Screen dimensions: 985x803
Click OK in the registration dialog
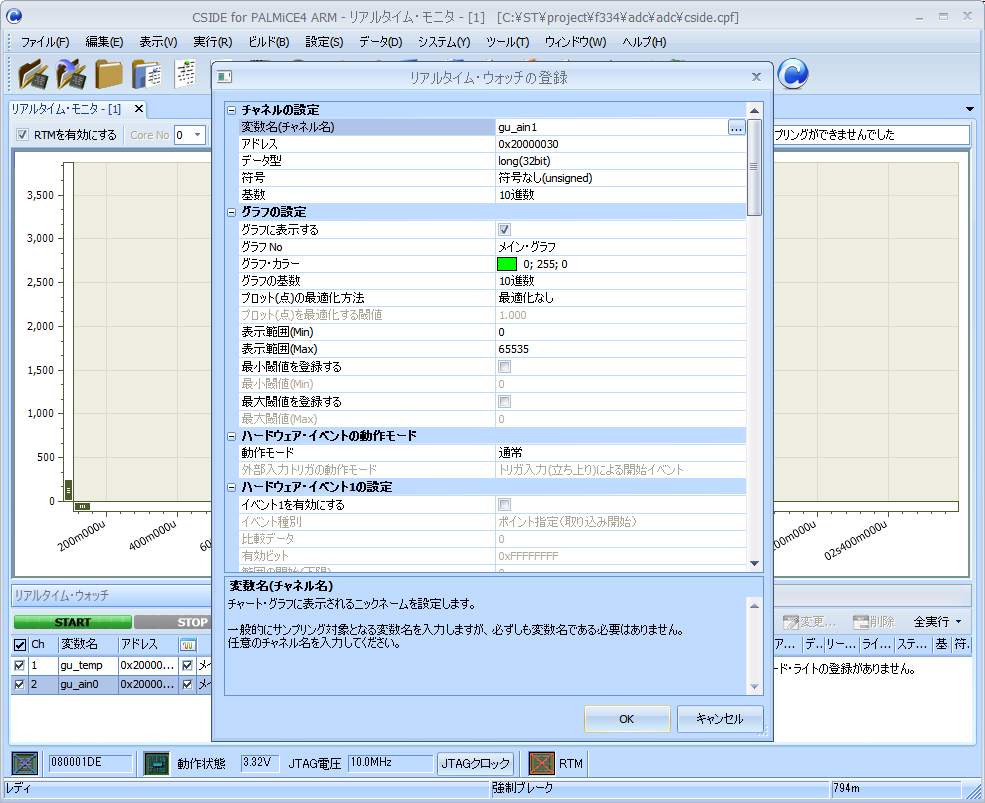tap(627, 719)
